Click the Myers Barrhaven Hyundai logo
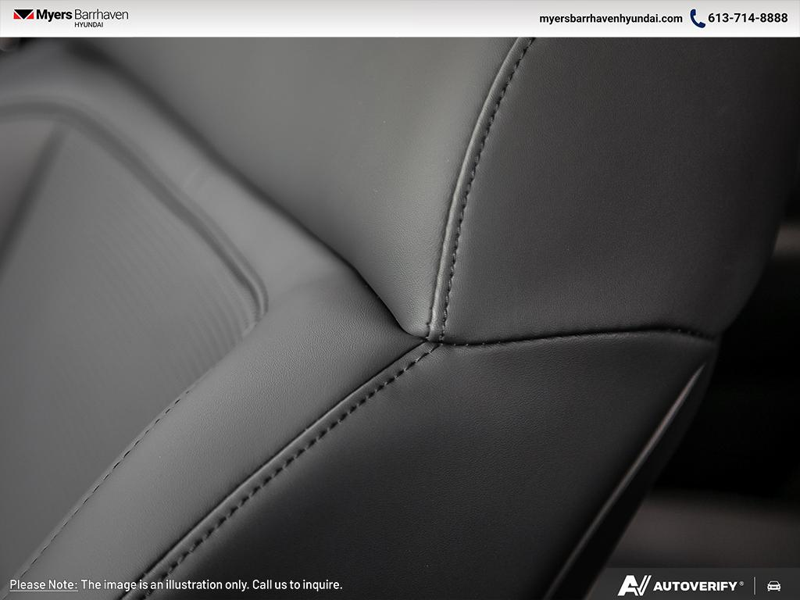Viewport: 800px width, 600px height. click(71, 17)
